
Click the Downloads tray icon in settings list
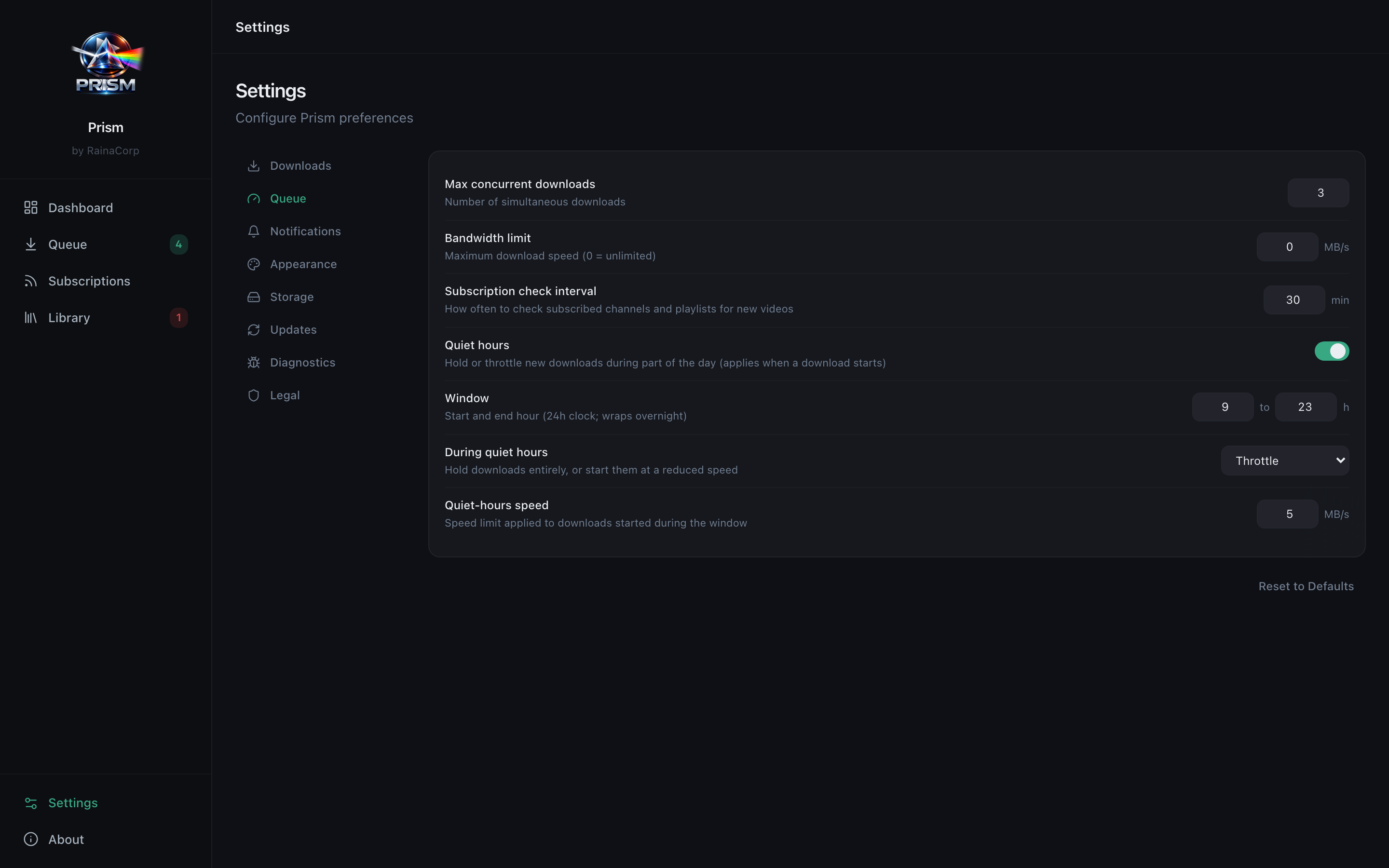click(254, 166)
